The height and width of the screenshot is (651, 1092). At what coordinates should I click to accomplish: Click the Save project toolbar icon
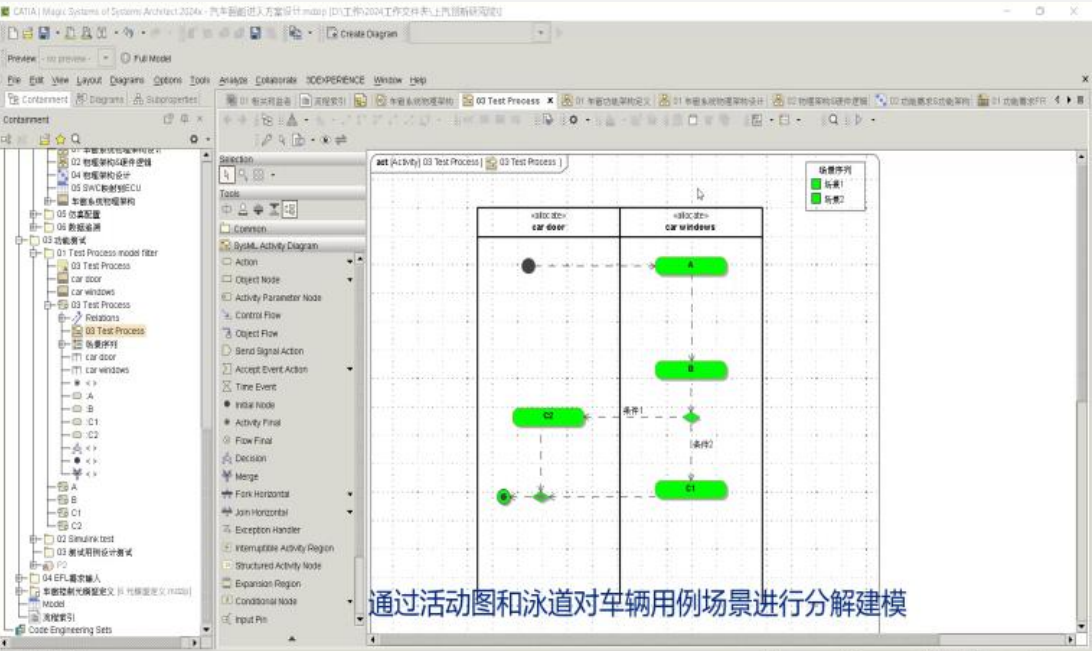point(44,33)
